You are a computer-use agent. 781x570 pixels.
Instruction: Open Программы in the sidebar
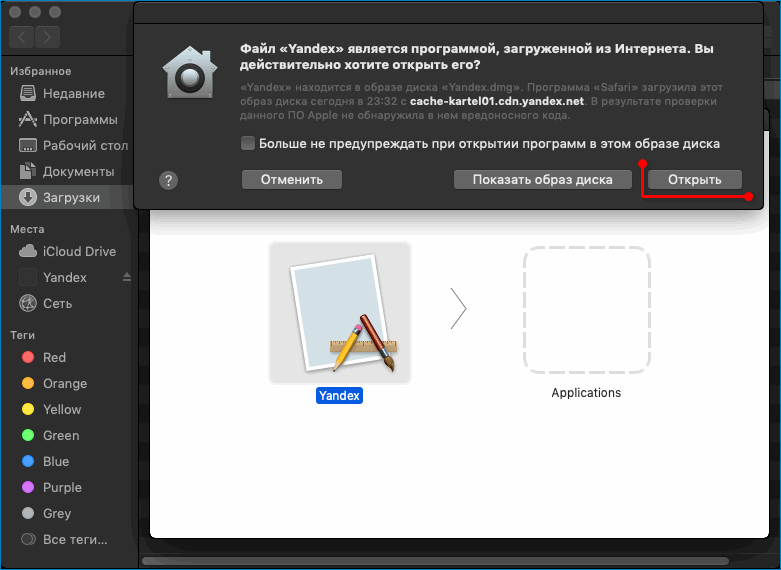pos(68,120)
